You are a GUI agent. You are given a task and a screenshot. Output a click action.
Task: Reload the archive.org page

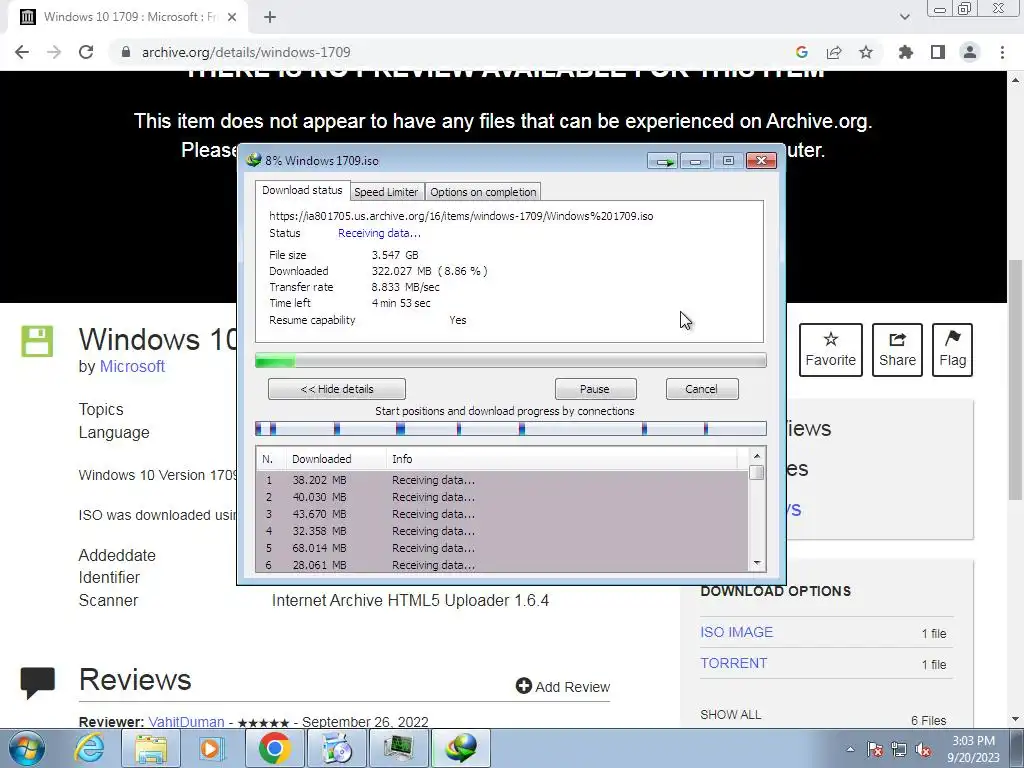pos(86,52)
